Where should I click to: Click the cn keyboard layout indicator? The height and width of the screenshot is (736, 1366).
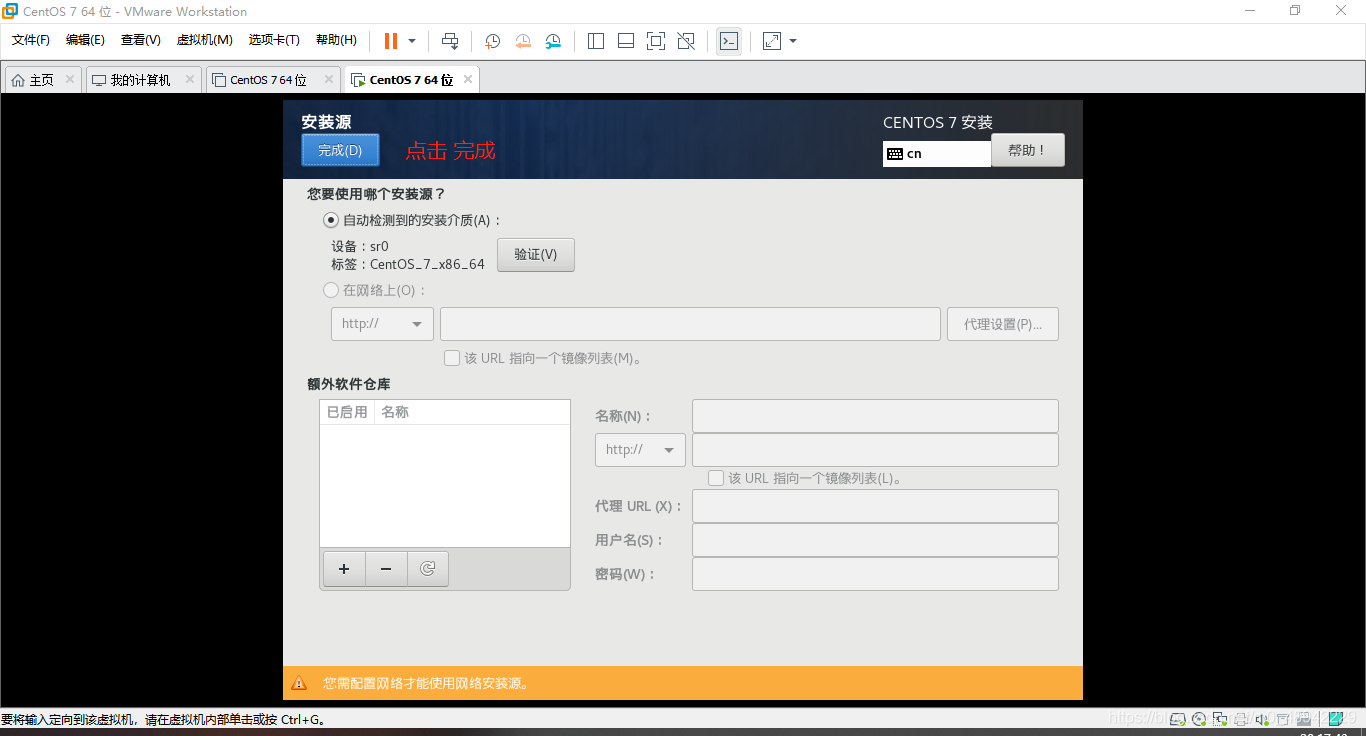(x=937, y=154)
